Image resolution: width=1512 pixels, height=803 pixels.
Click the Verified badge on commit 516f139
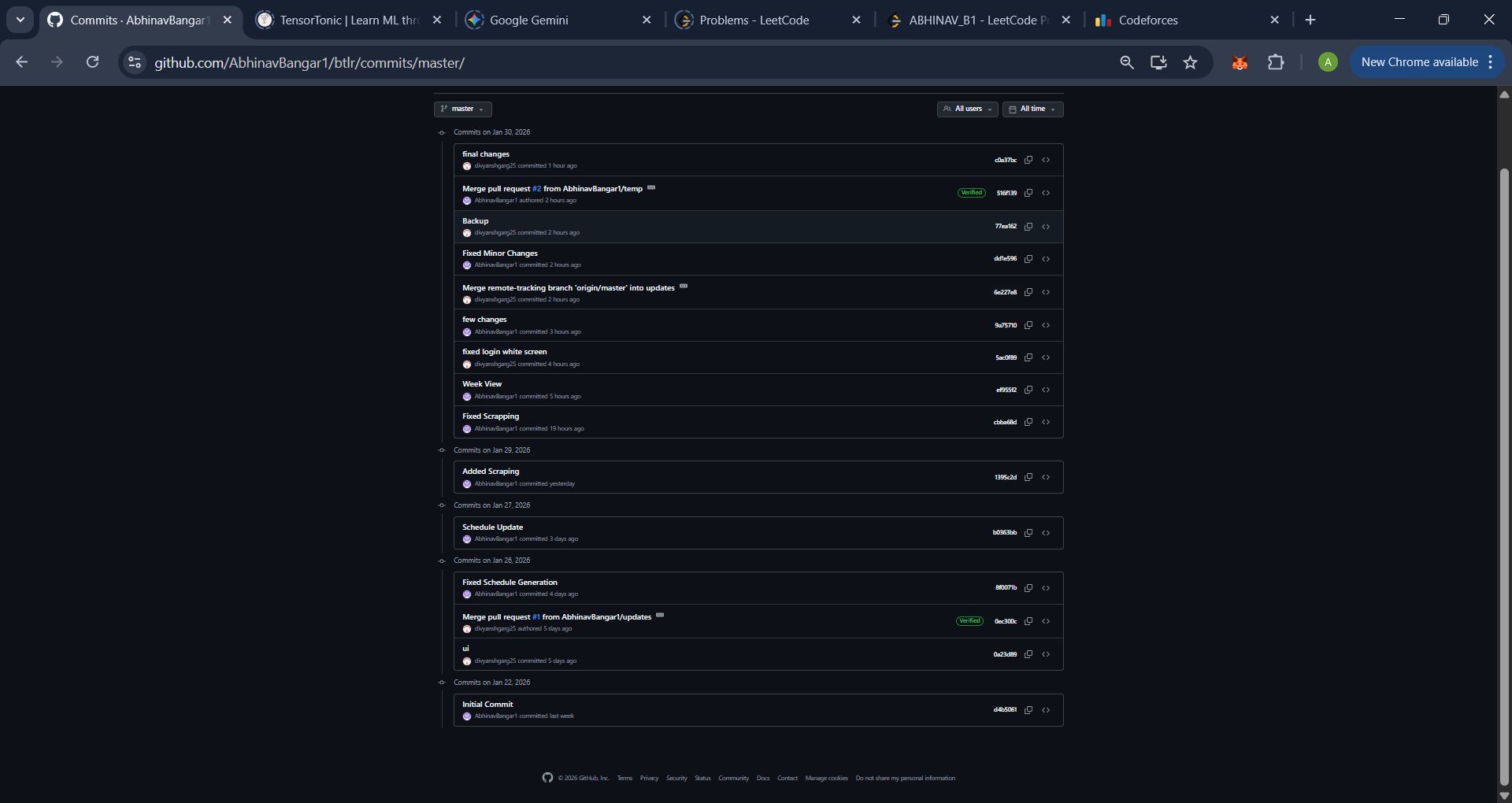972,193
